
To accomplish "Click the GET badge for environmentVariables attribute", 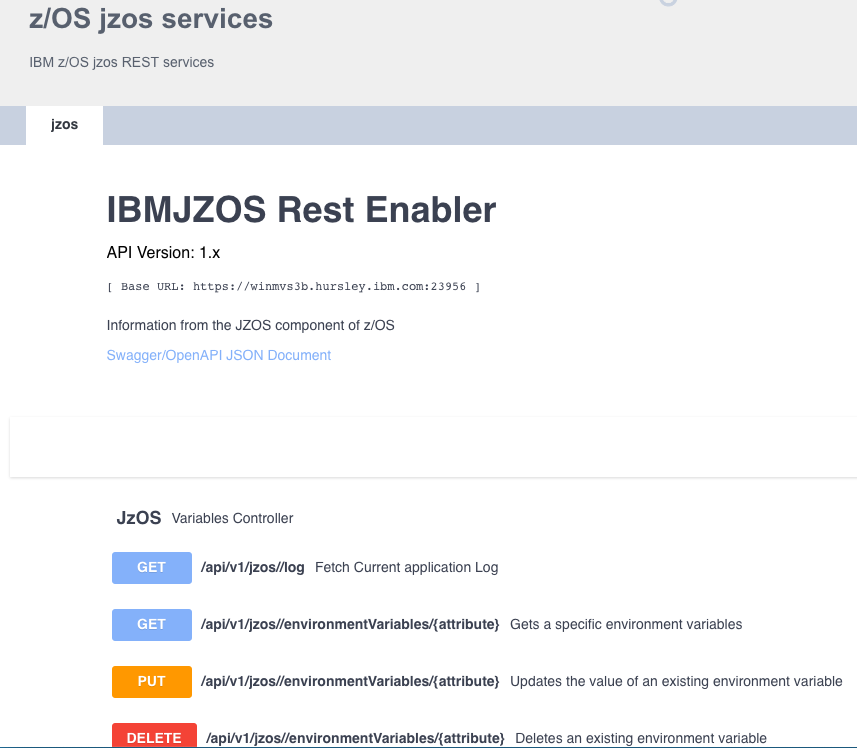I will (x=152, y=625).
